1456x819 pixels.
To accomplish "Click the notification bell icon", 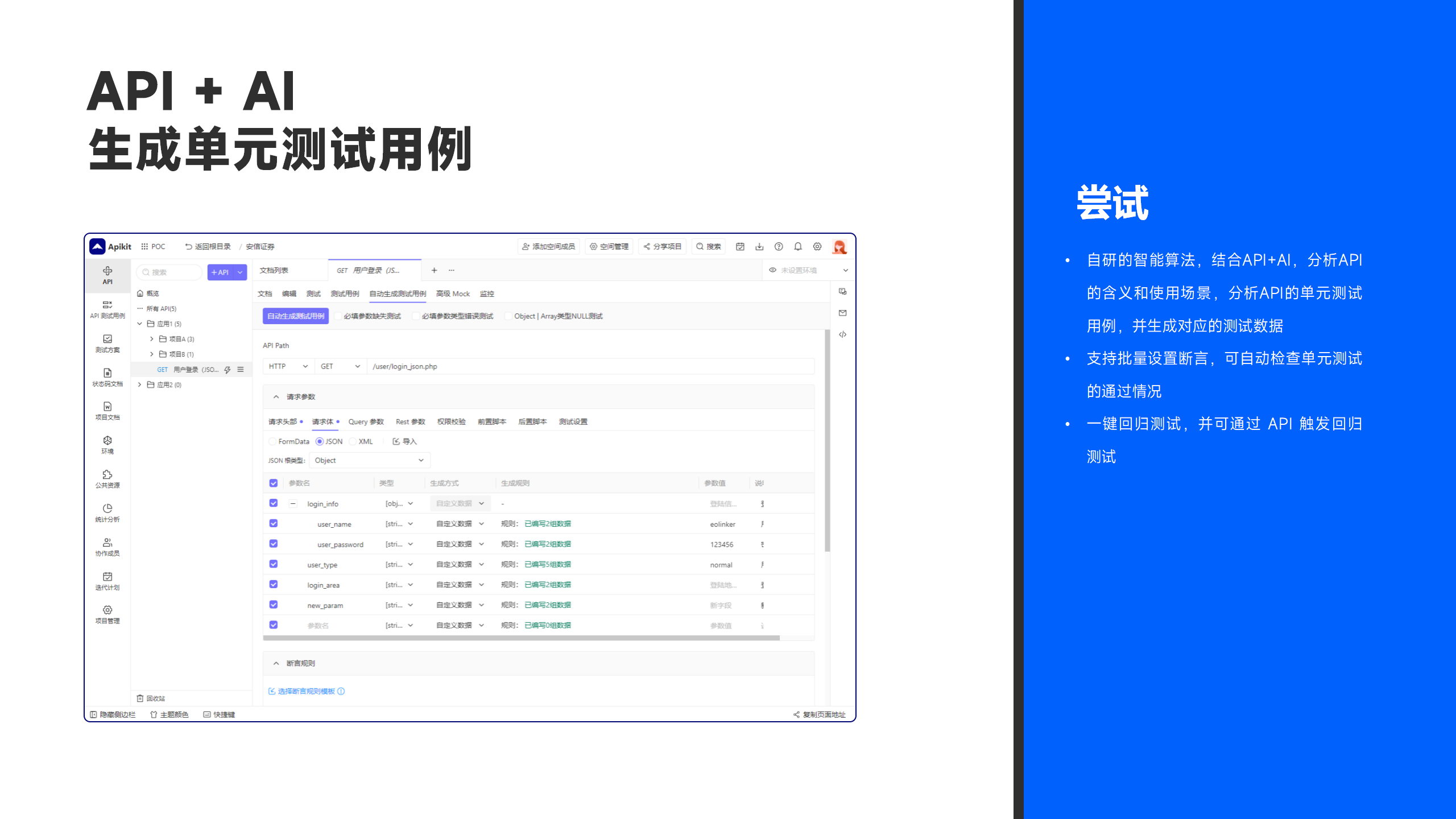I will [x=798, y=246].
